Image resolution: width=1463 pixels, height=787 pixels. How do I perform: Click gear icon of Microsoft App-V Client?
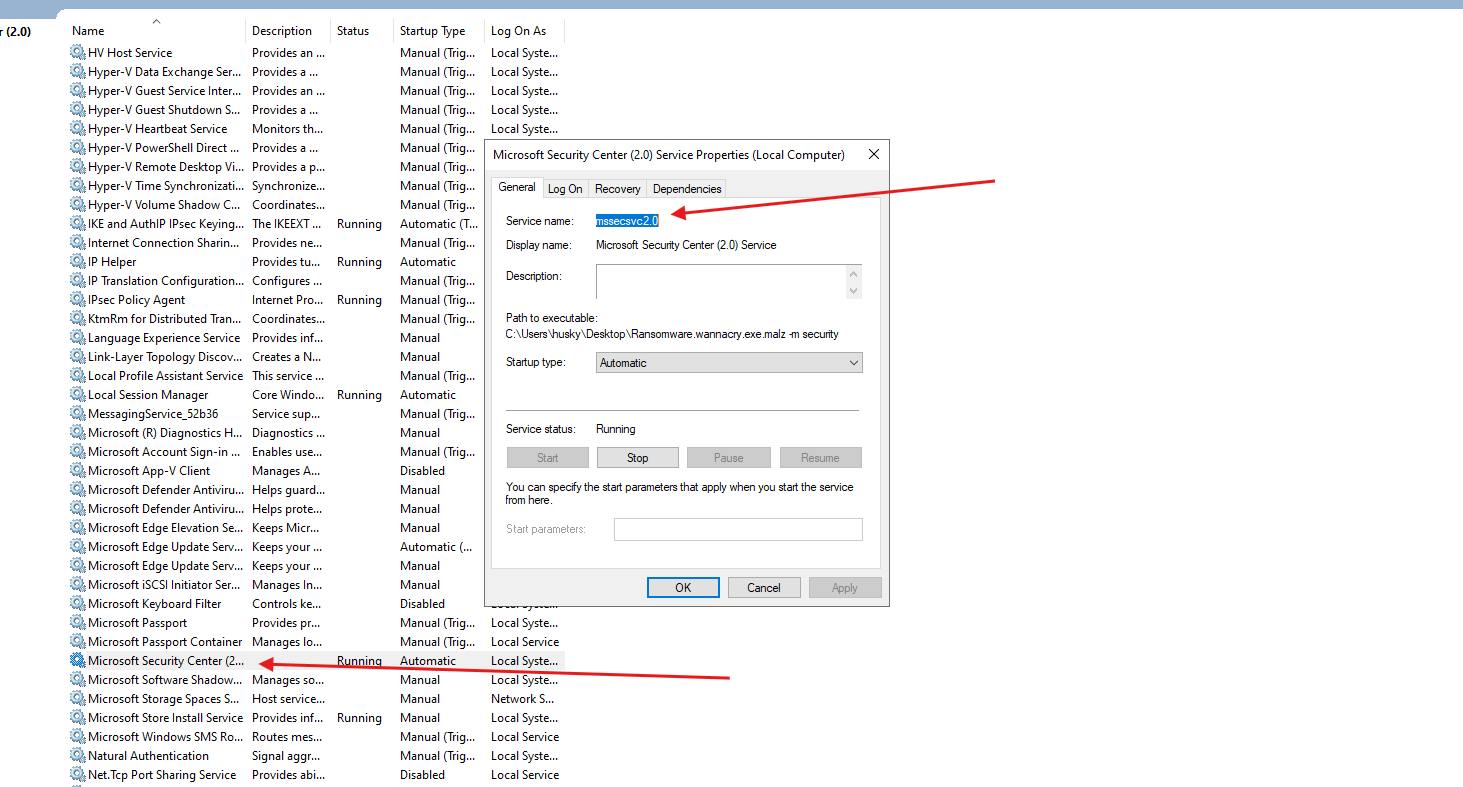coord(77,471)
